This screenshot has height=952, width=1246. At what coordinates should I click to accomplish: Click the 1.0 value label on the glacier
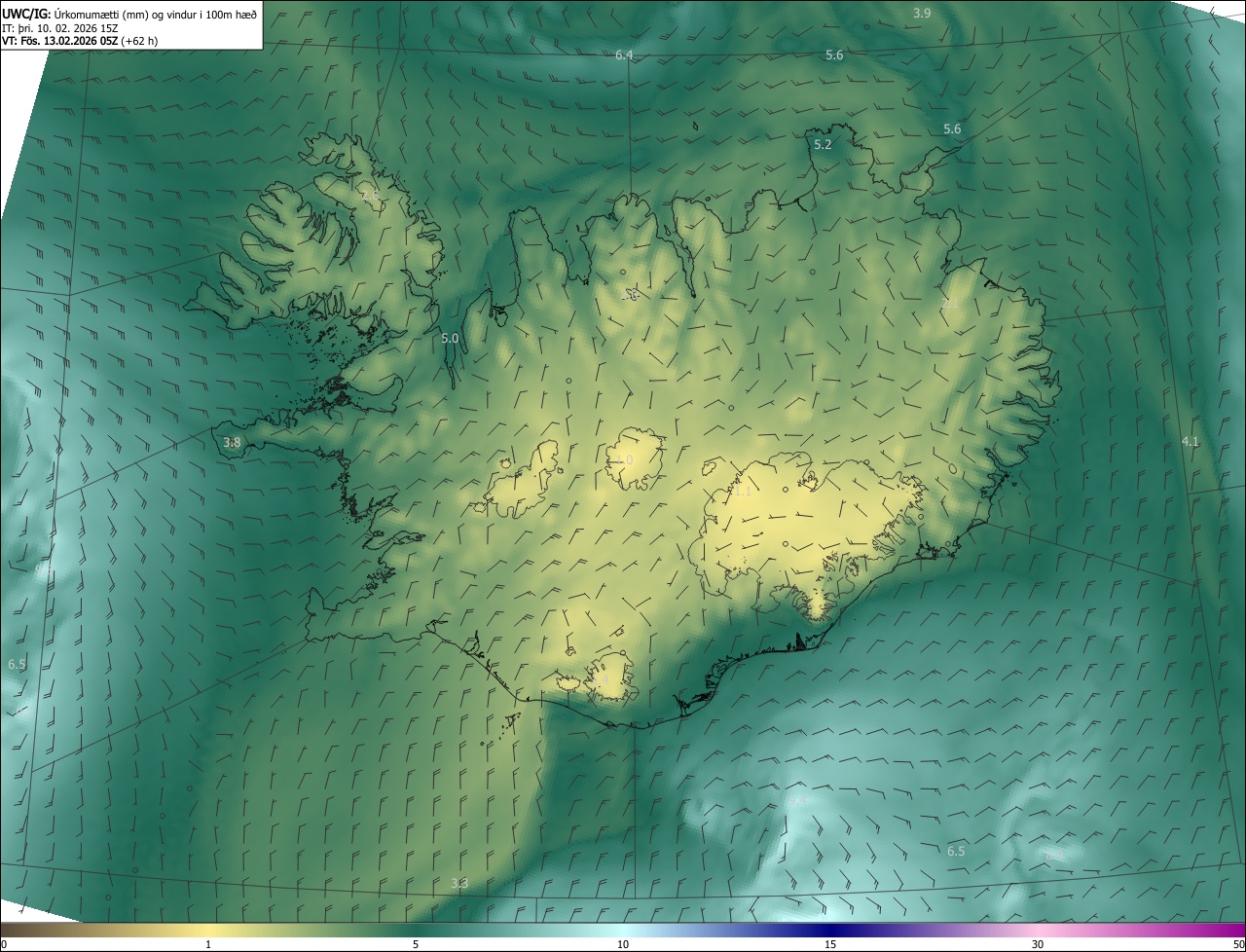click(x=624, y=460)
